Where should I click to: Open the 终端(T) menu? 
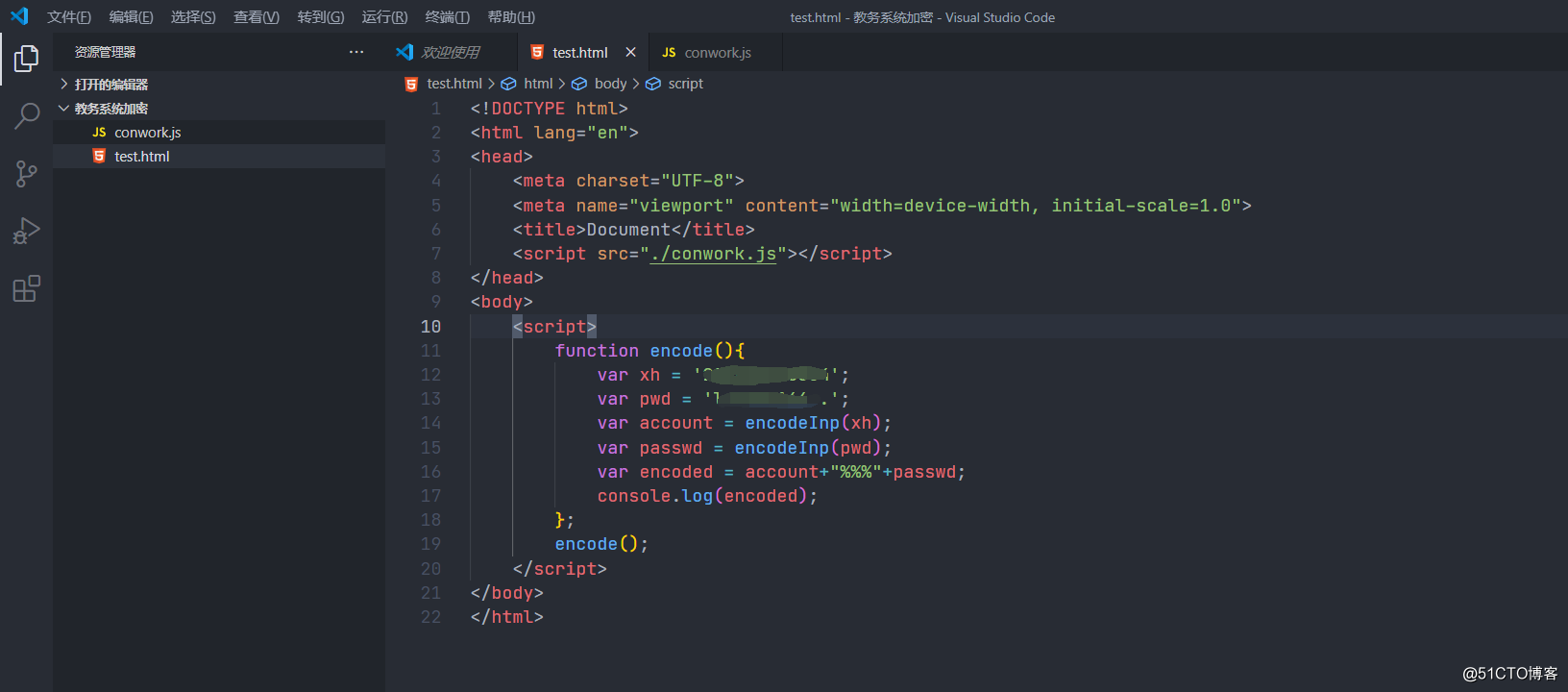coord(448,17)
